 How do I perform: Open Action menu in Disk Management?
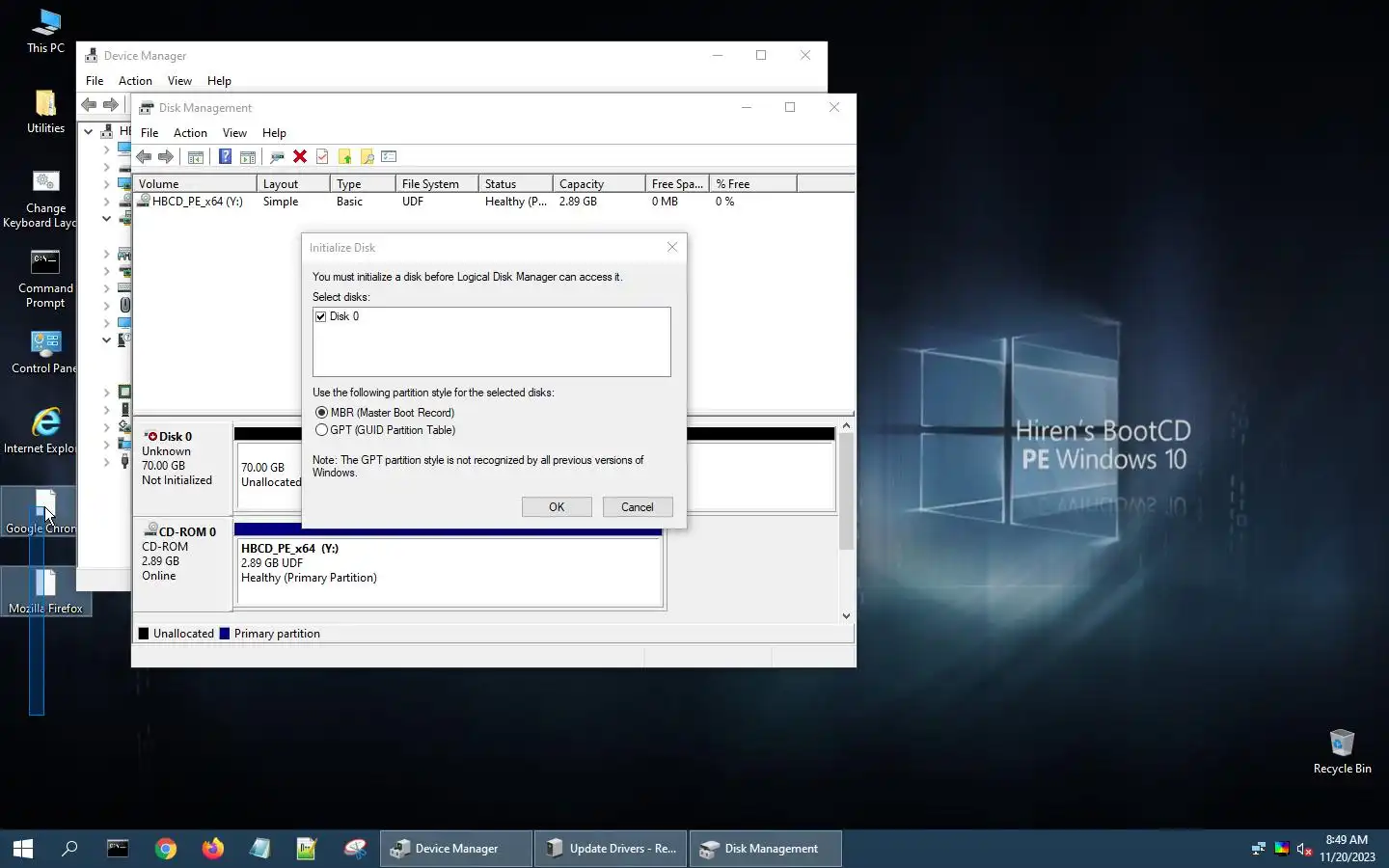click(x=190, y=133)
